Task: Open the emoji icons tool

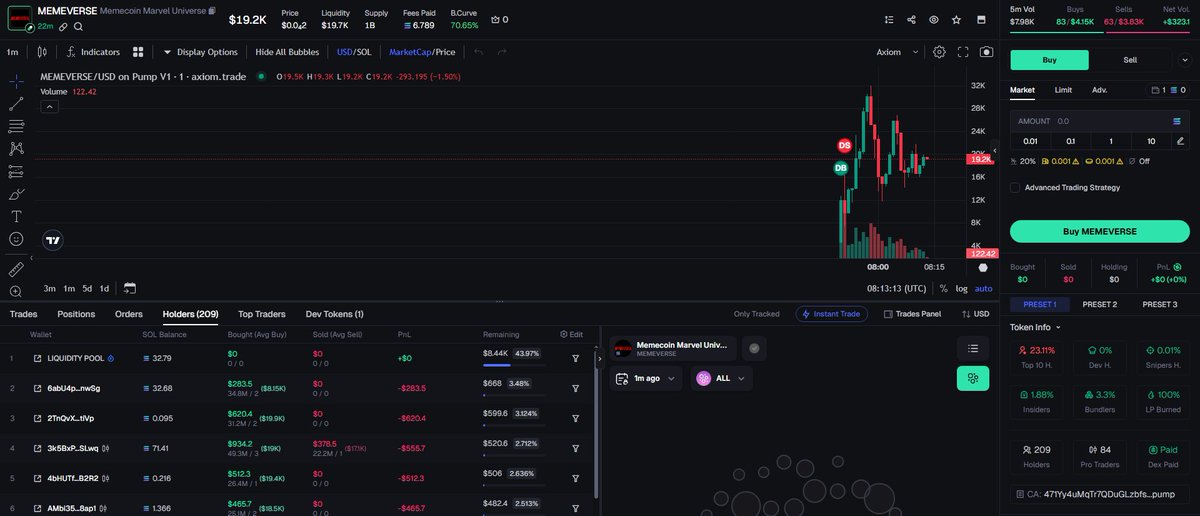Action: [x=16, y=239]
